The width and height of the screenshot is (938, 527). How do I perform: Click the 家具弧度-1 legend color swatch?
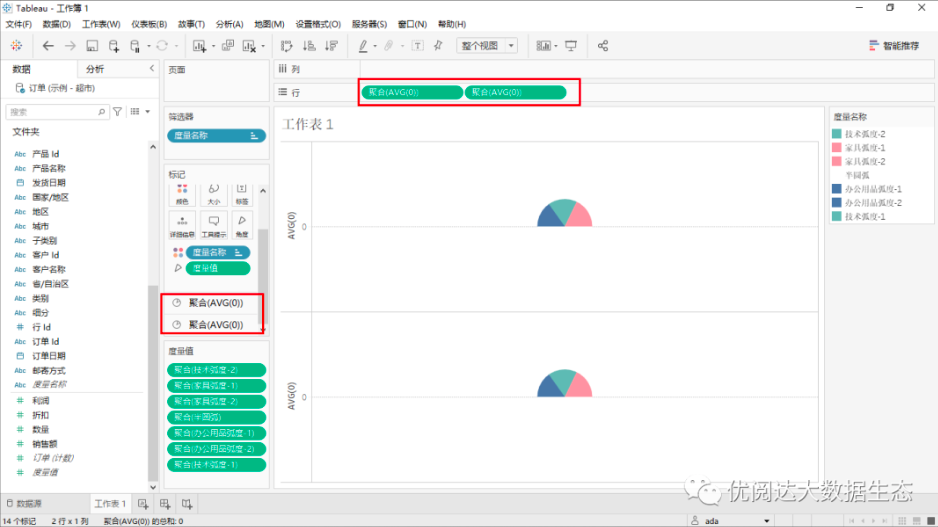(837, 148)
